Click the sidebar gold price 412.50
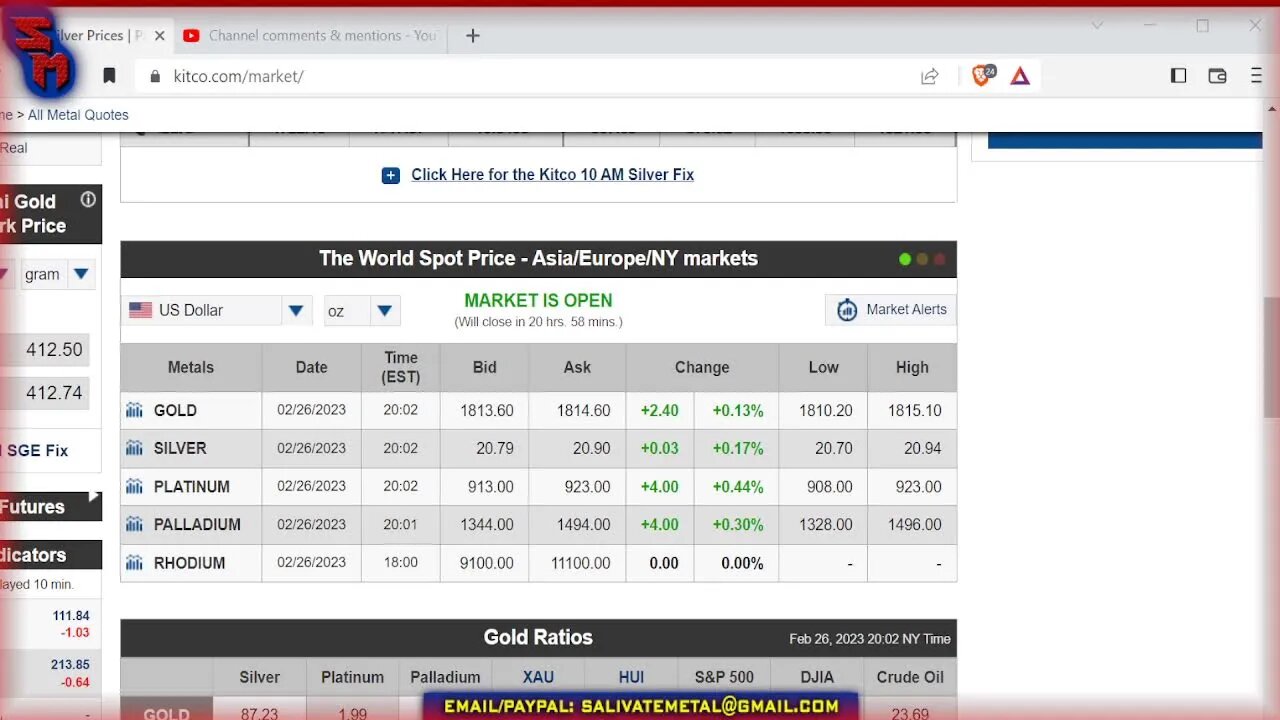This screenshot has width=1280, height=720. pyautogui.click(x=54, y=350)
